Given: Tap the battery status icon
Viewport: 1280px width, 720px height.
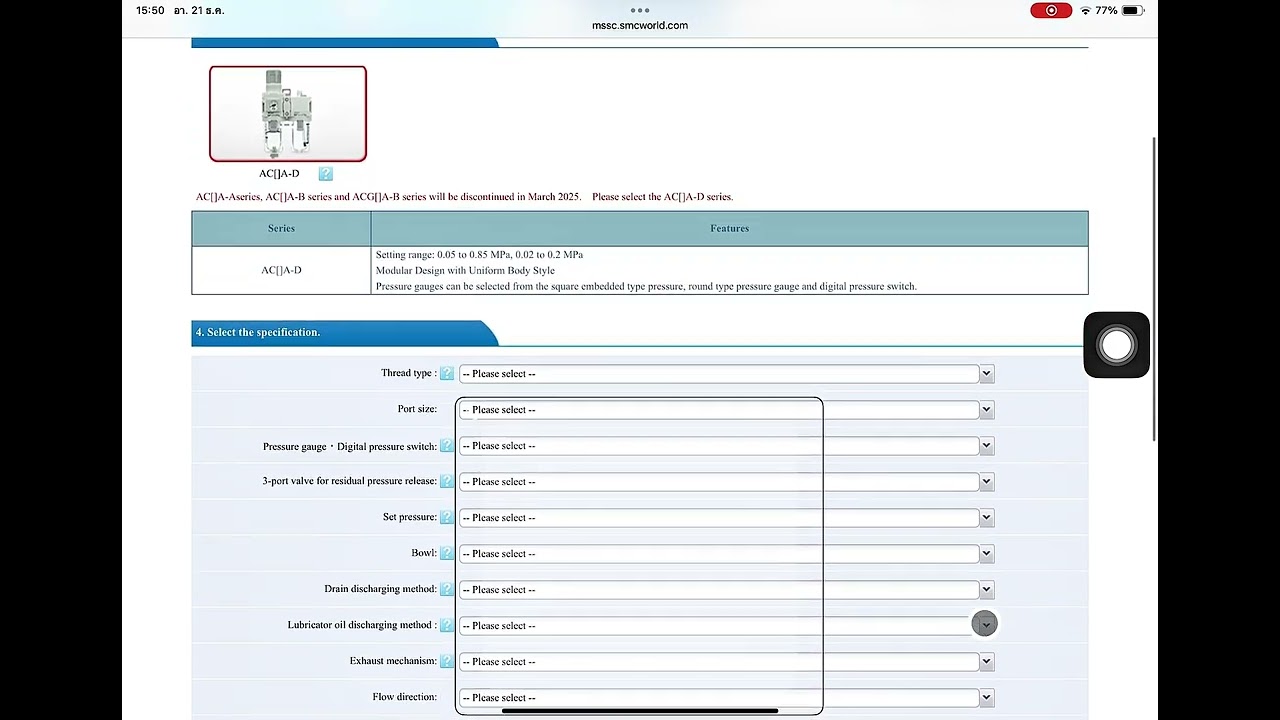Looking at the screenshot, I should click(x=1132, y=10).
